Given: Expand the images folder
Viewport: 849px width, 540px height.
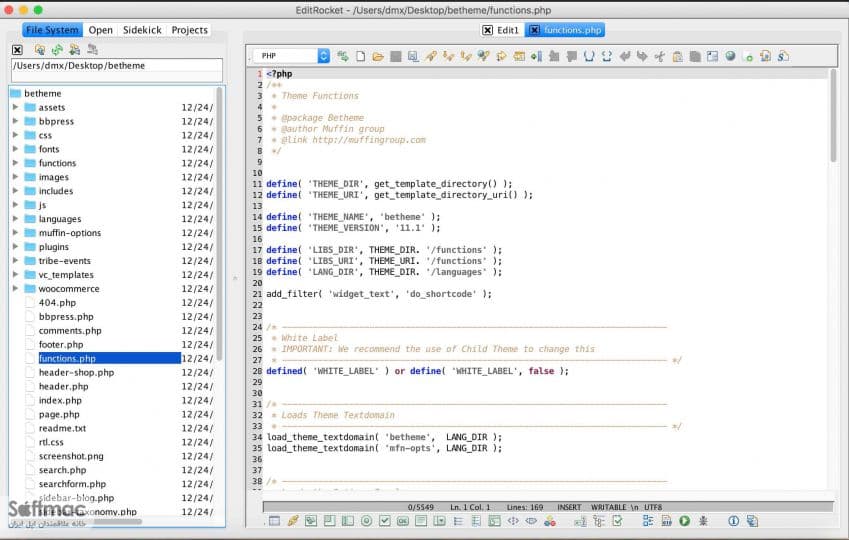Looking at the screenshot, I should tap(16, 177).
